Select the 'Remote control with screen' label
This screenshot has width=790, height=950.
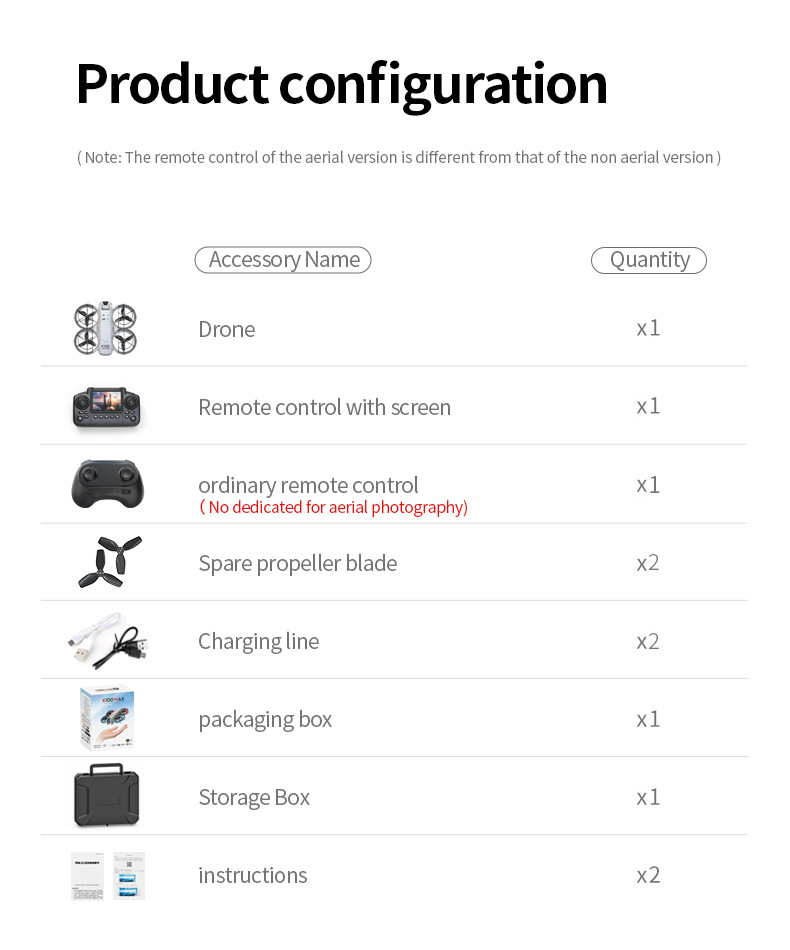(324, 407)
